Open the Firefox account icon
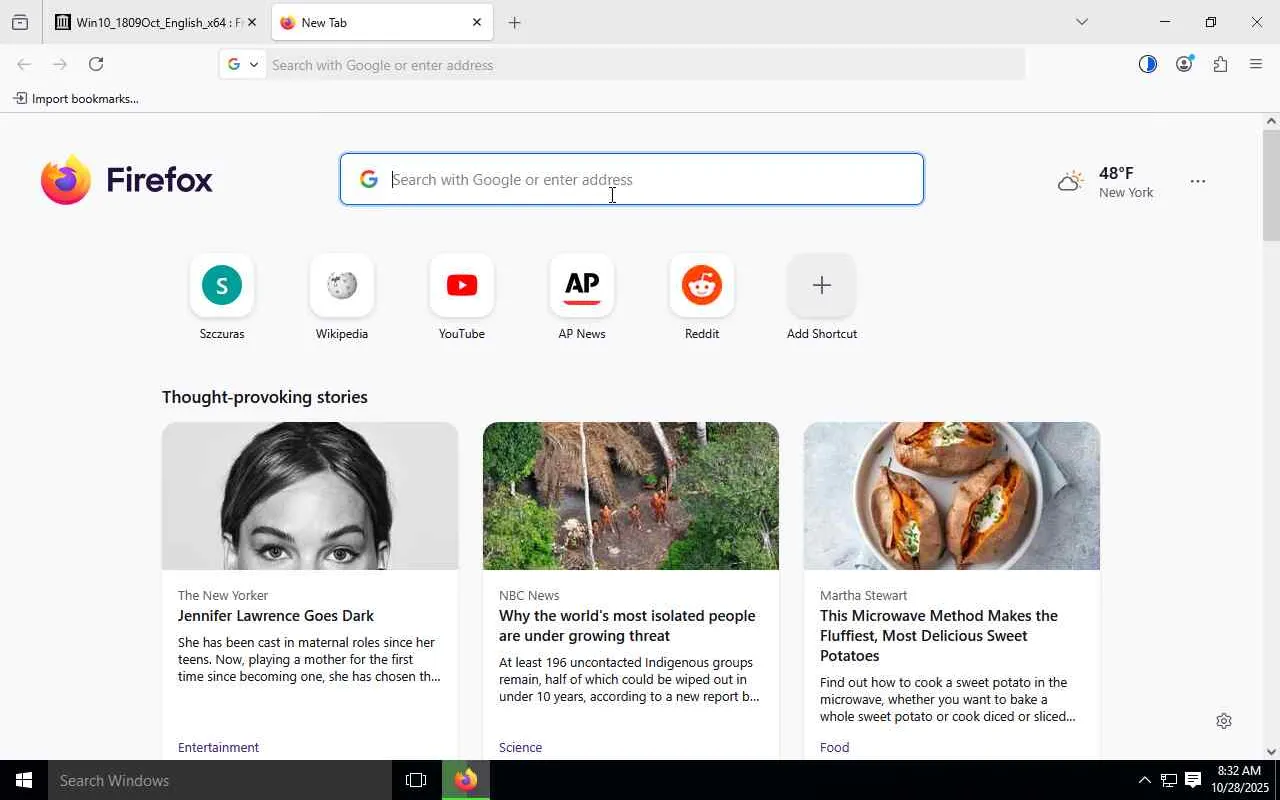Screen dimensions: 1280x800 click(x=1184, y=64)
